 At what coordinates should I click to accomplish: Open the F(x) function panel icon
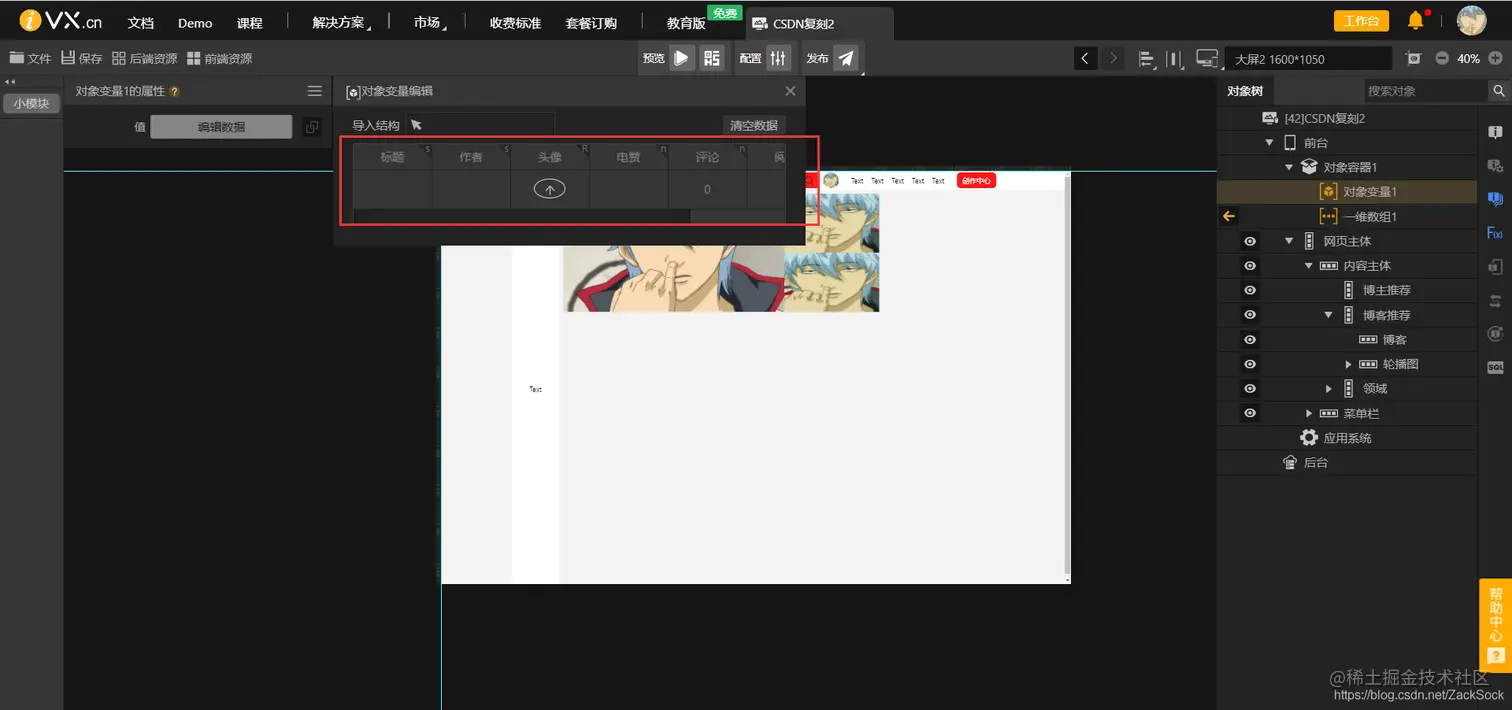[x=1494, y=232]
